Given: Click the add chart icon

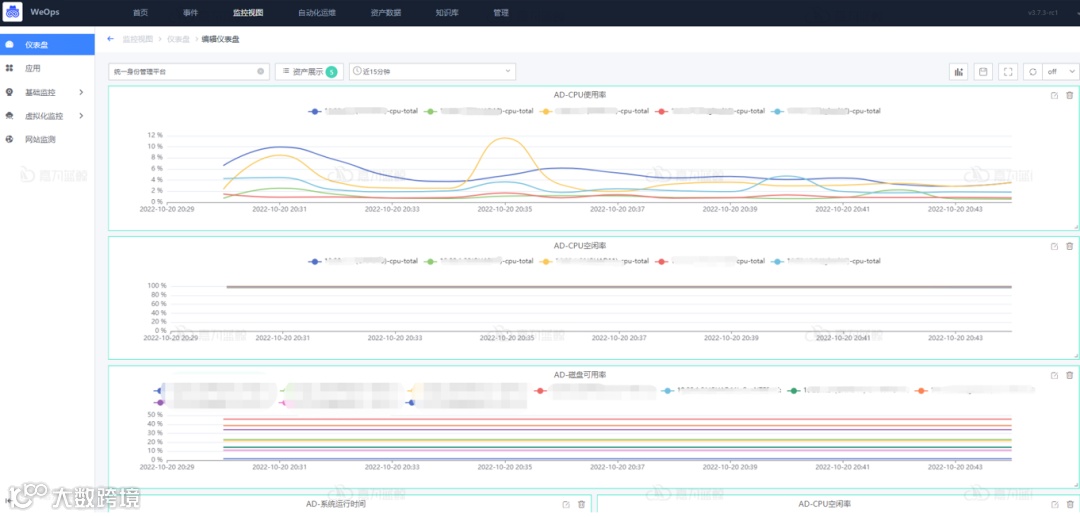Looking at the screenshot, I should tap(959, 72).
